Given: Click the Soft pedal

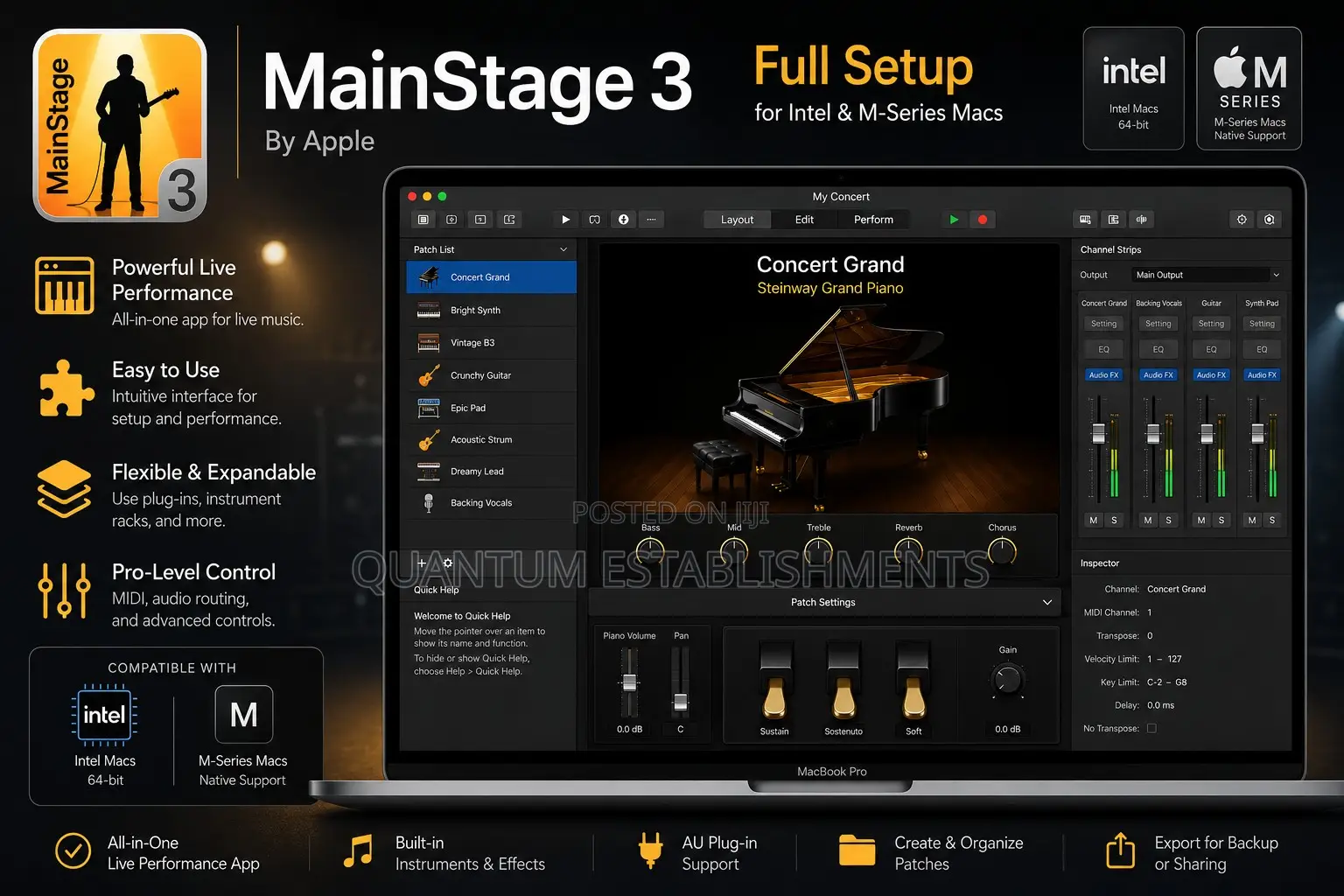Looking at the screenshot, I should tap(913, 682).
